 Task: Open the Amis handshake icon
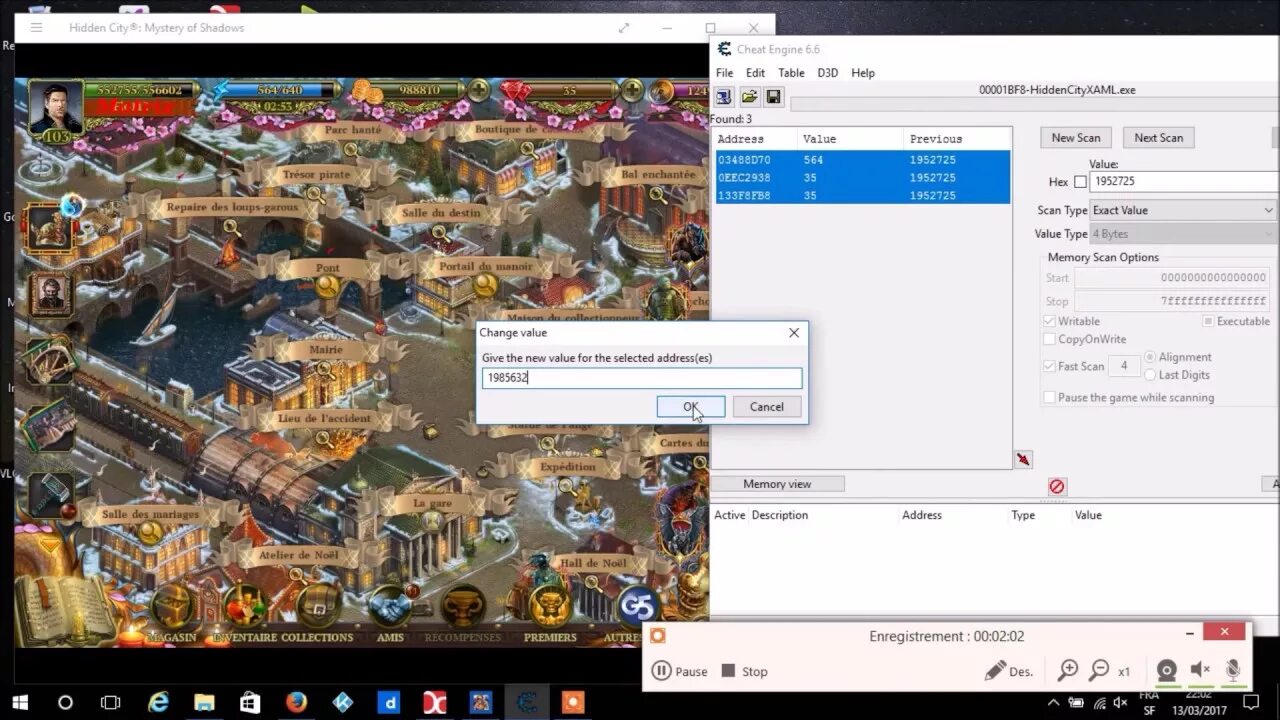(390, 604)
